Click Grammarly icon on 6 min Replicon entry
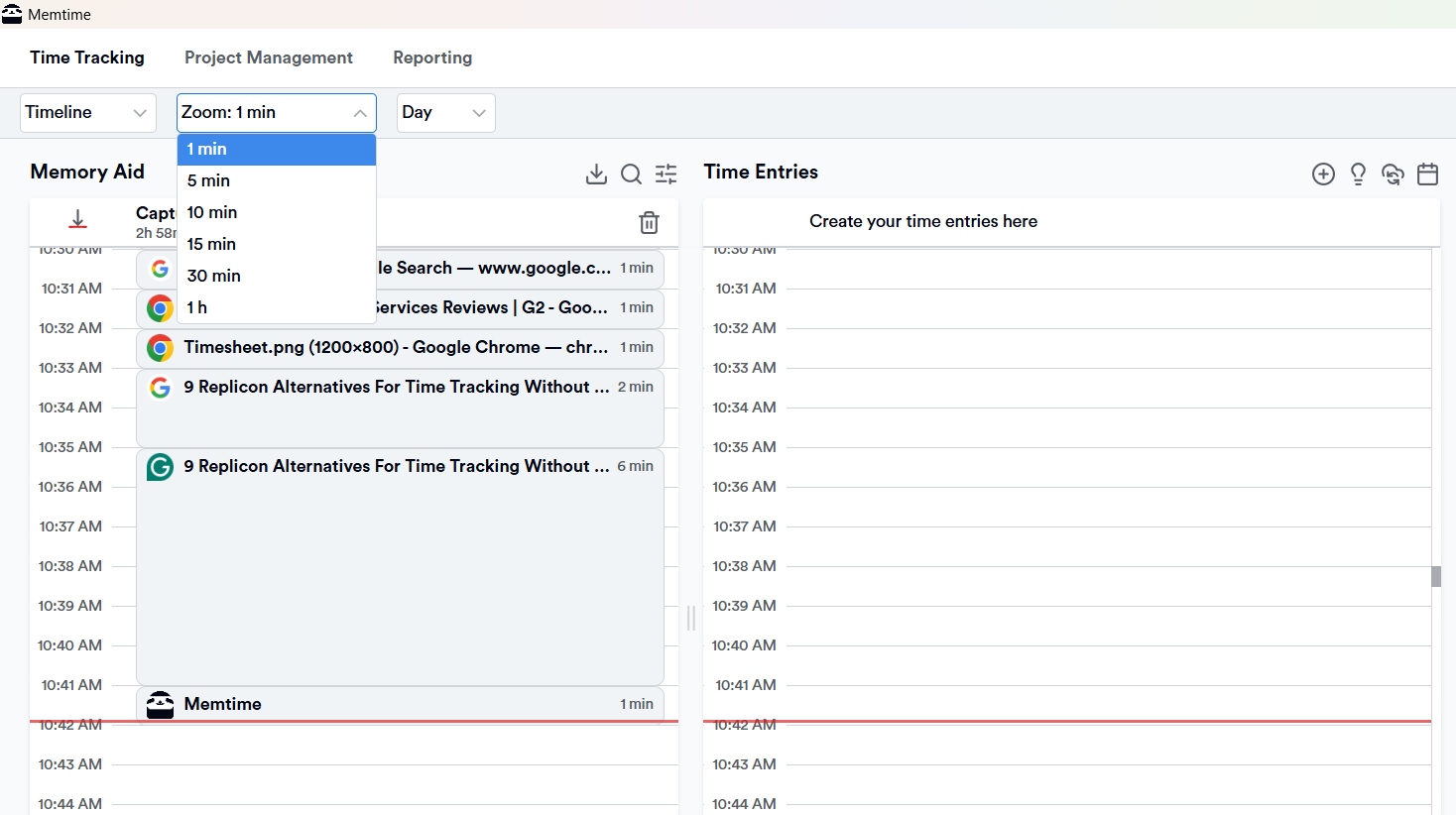This screenshot has width=1456, height=815. (x=160, y=467)
